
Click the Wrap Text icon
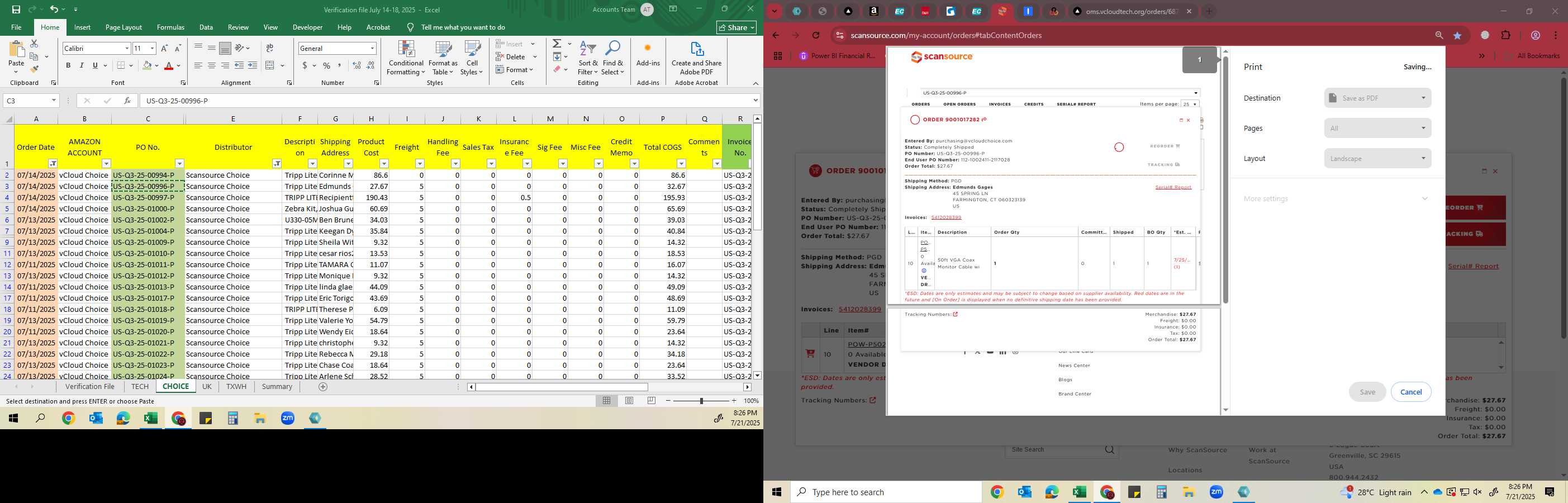point(270,48)
